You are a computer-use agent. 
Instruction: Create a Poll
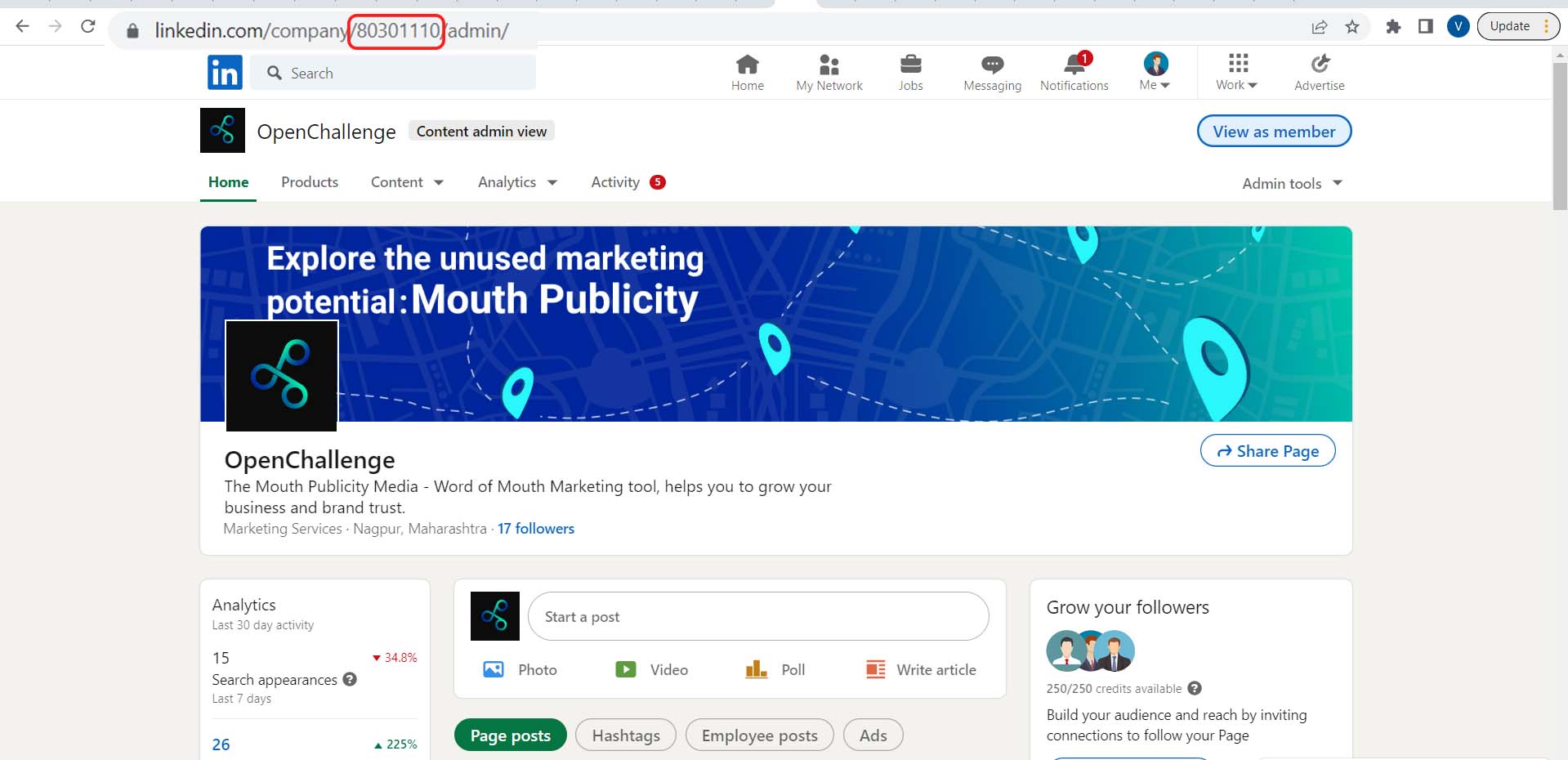click(775, 669)
